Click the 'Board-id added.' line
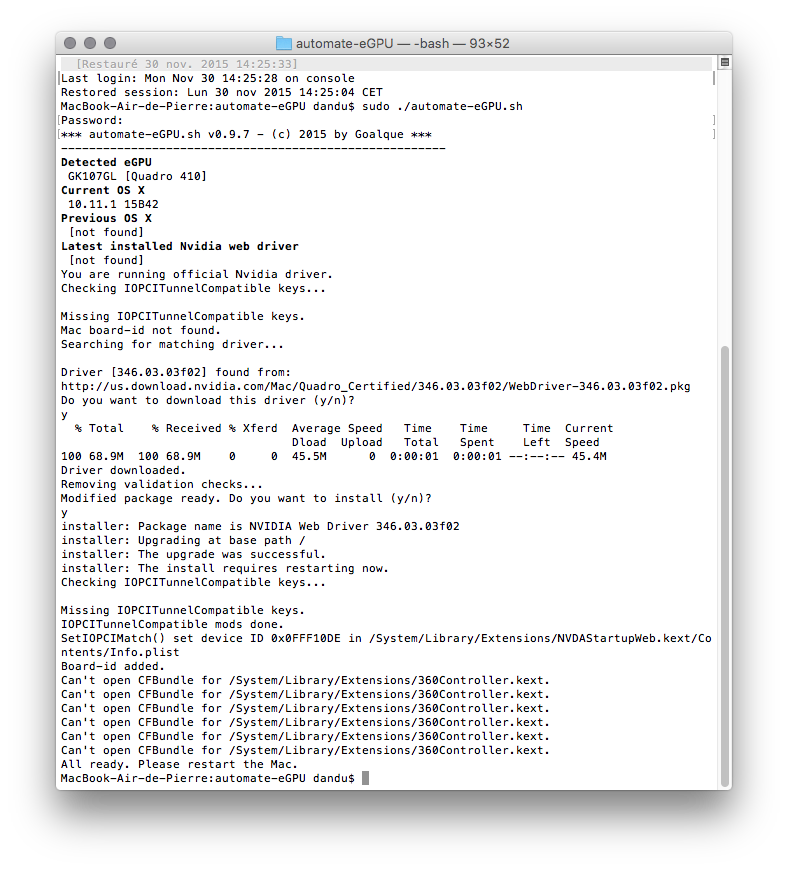Image resolution: width=788 pixels, height=870 pixels. [x=113, y=666]
